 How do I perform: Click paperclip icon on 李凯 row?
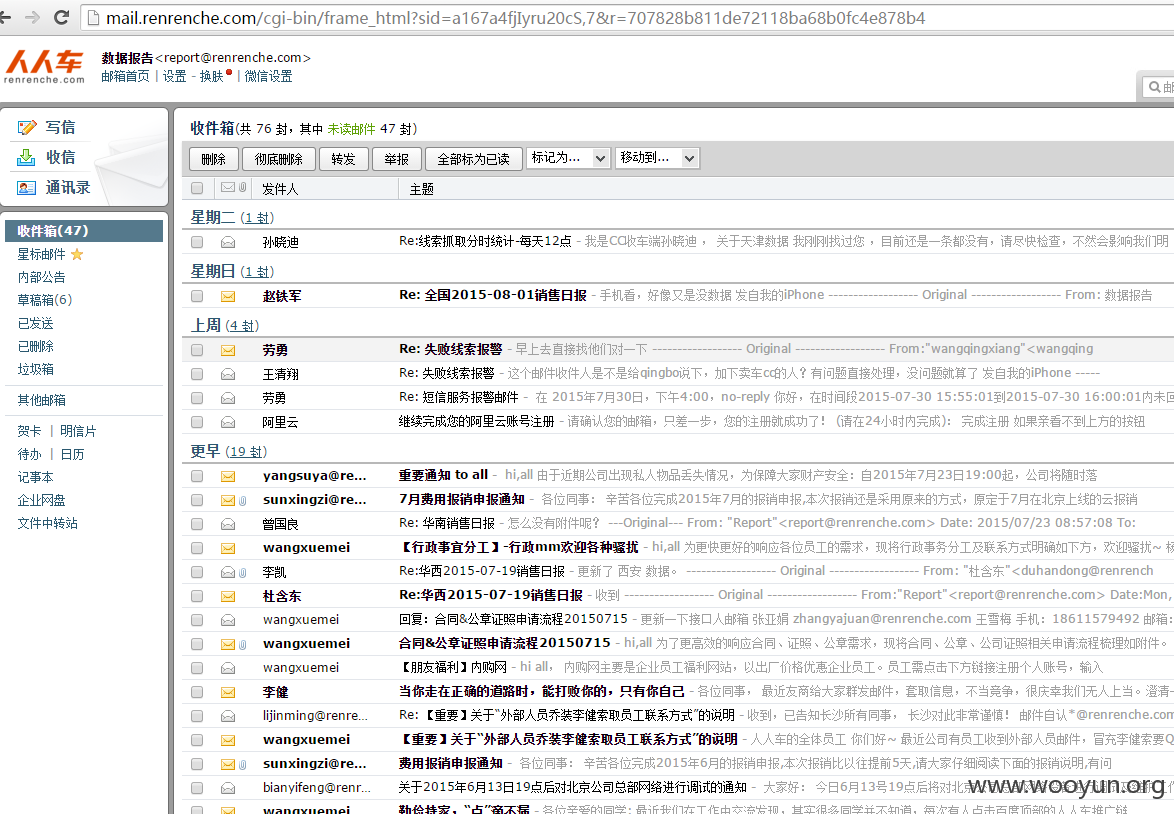coord(243,572)
